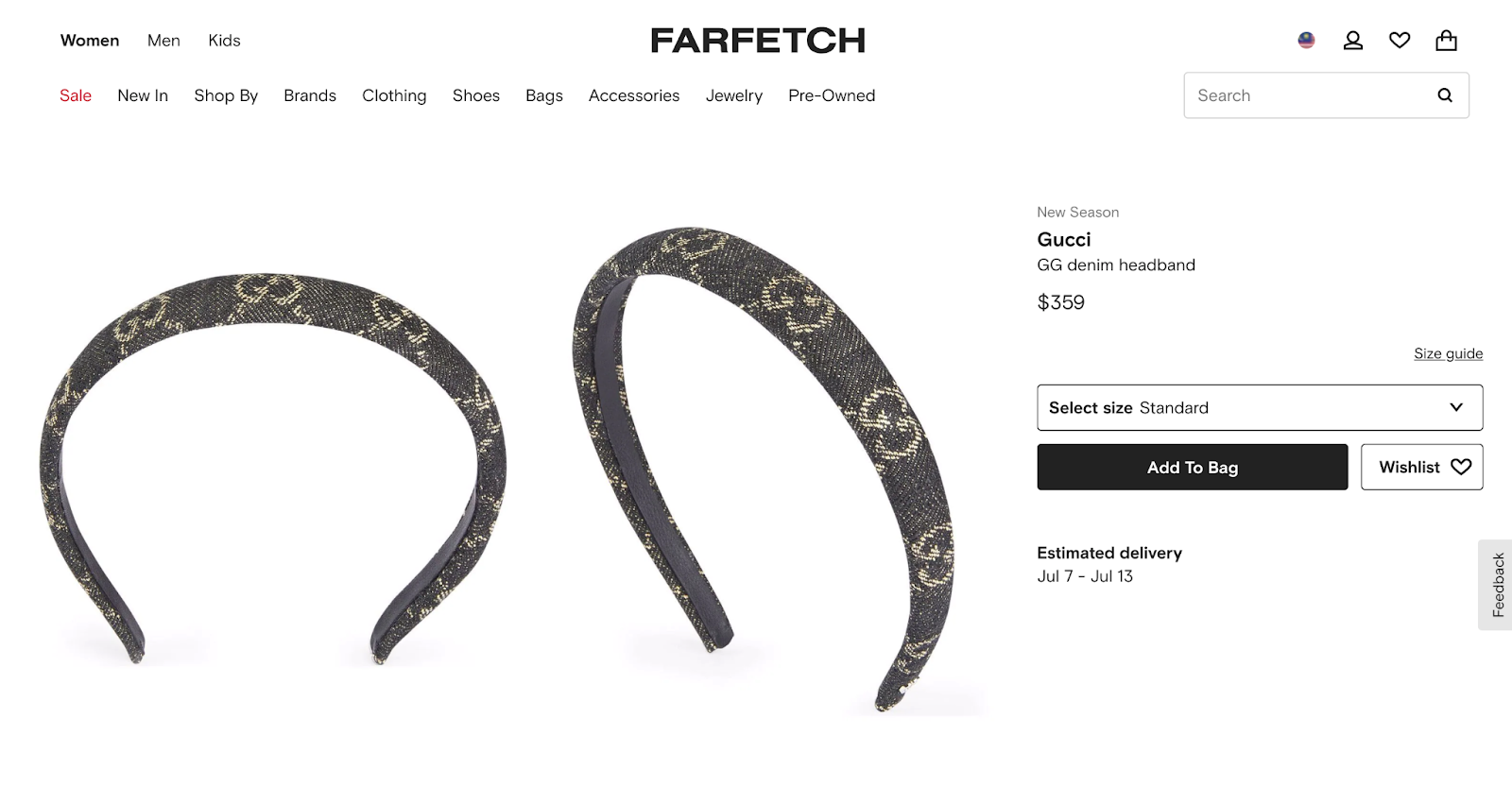Open the Accessories menu
Viewport: 1512px width, 804px height.
(634, 95)
